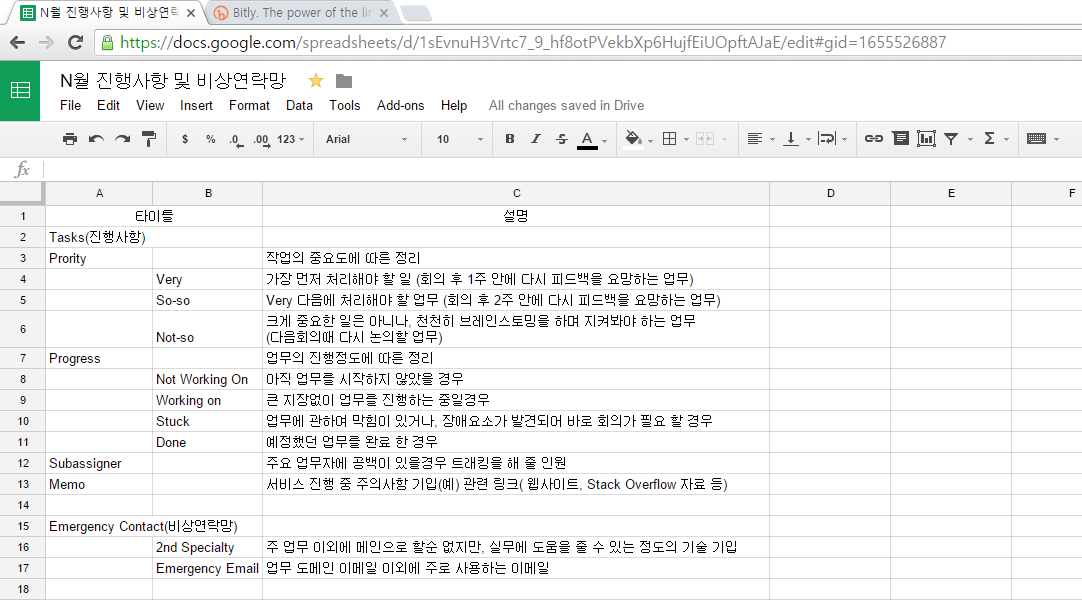Open the Format menu

click(x=249, y=105)
